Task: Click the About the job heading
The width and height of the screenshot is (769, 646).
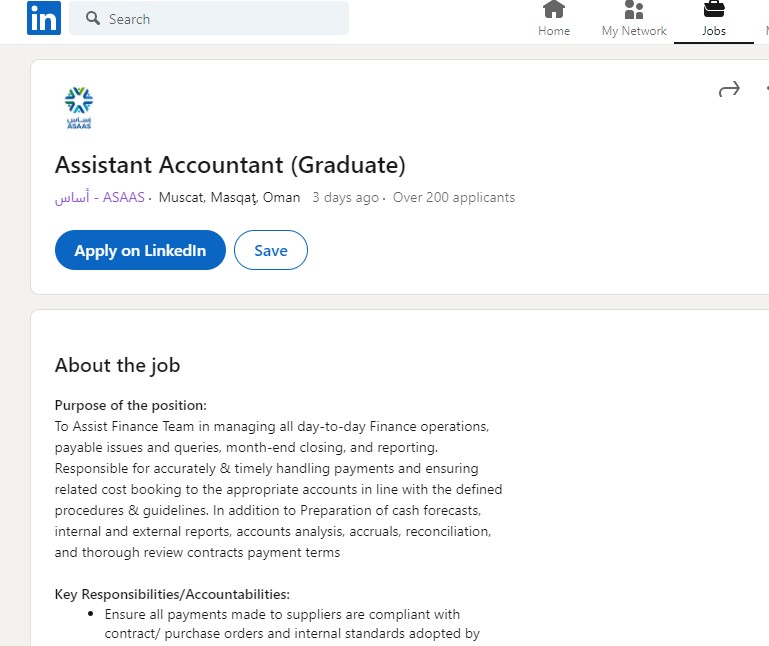Action: (x=117, y=365)
